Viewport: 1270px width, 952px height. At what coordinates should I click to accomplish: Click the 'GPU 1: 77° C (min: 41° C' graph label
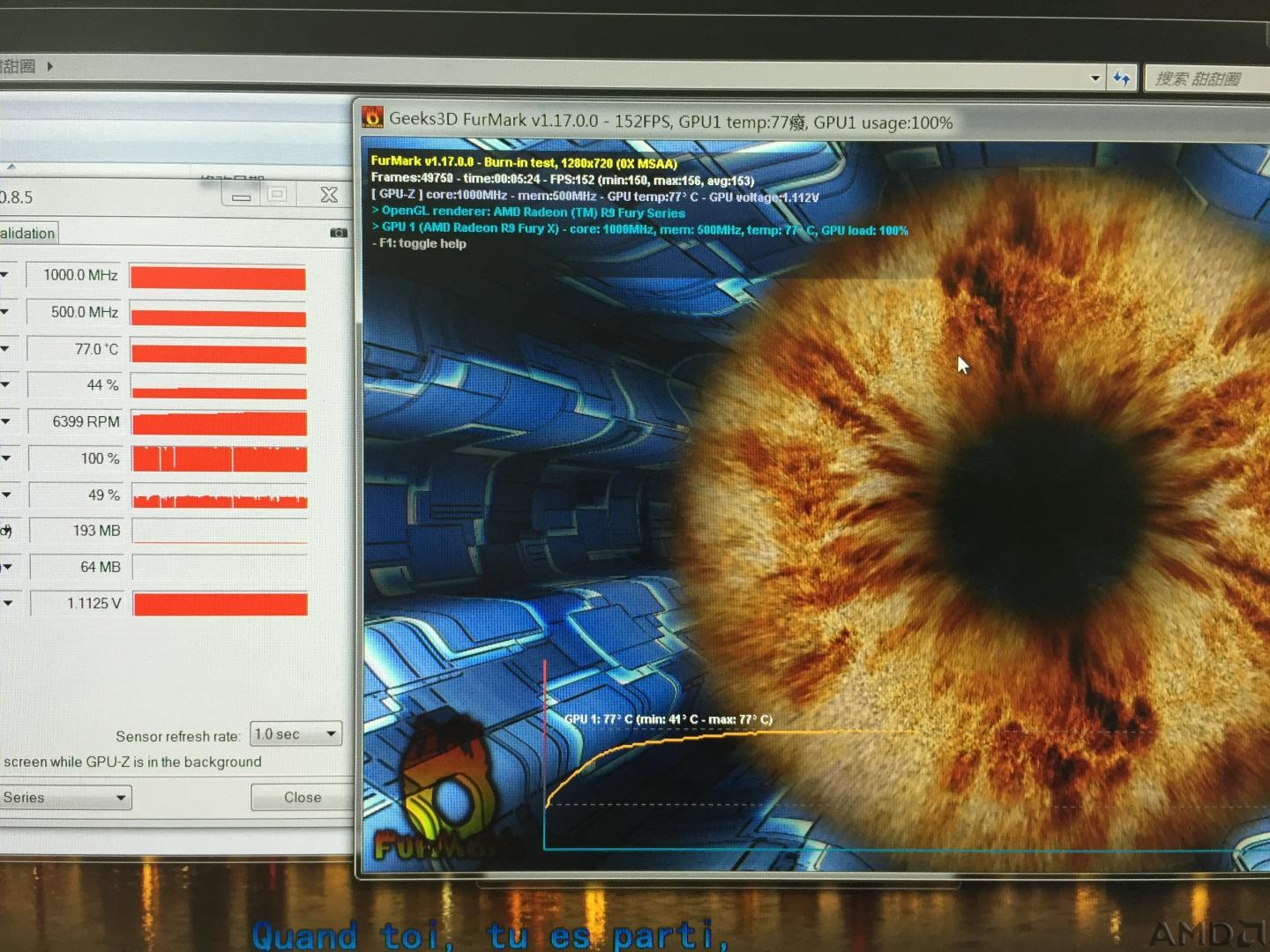pos(669,719)
